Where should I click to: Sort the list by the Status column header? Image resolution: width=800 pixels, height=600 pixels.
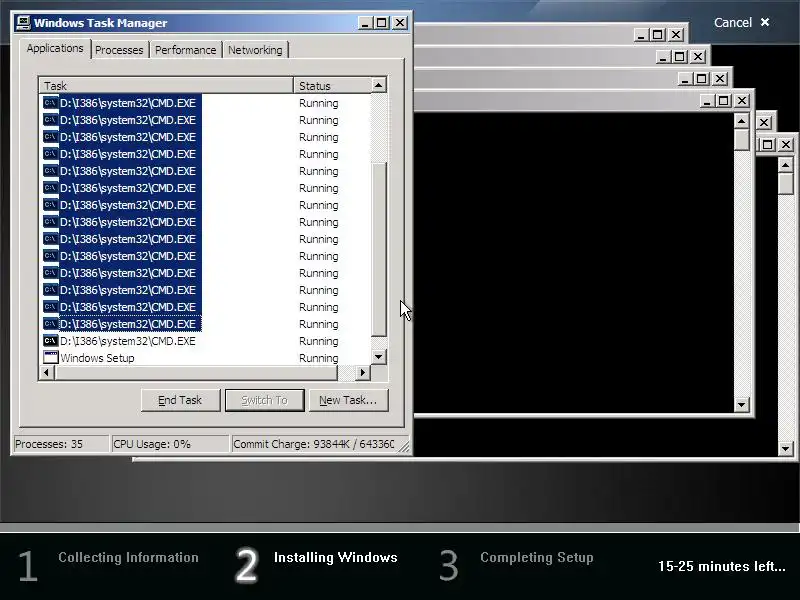click(332, 85)
